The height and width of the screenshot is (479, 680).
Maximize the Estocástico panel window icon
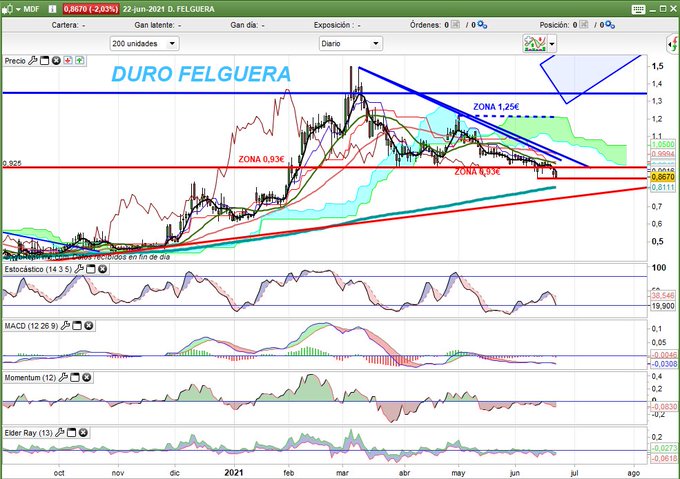pos(91,269)
